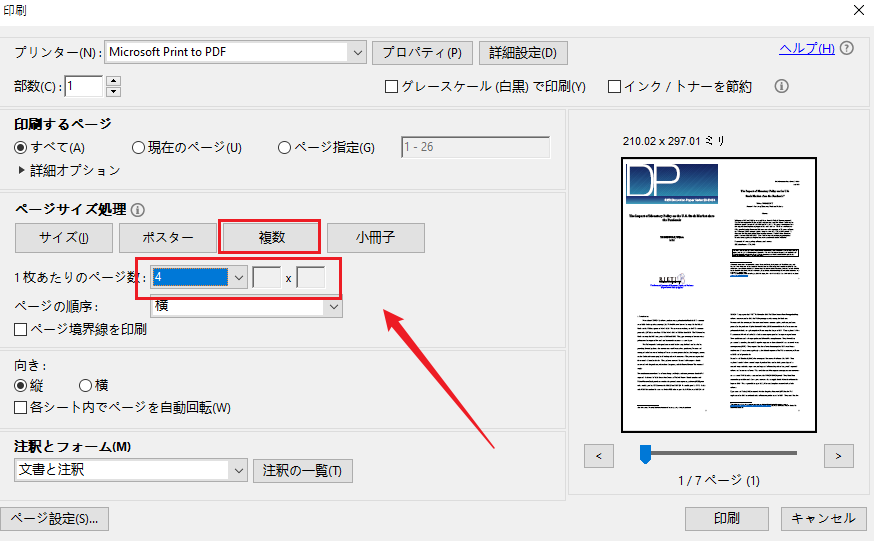Choose 横 landscape orientation radio button
Viewport: 874px width, 541px height.
pos(85,385)
